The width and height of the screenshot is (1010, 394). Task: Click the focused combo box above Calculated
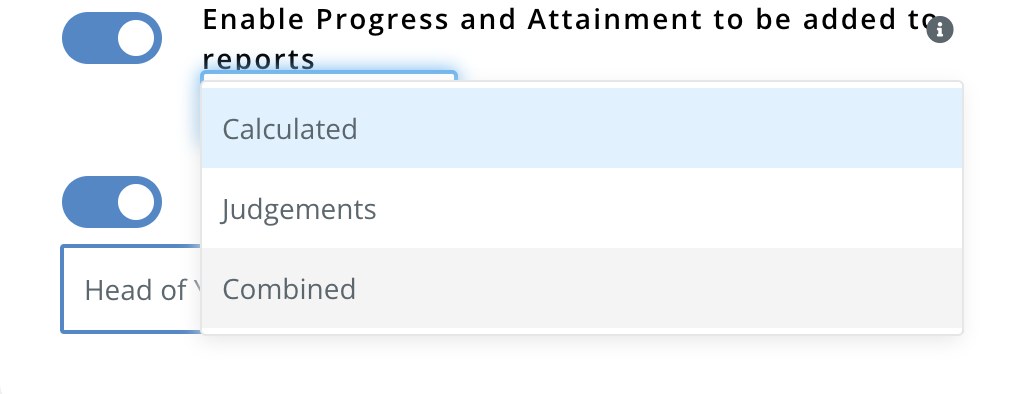[329, 77]
